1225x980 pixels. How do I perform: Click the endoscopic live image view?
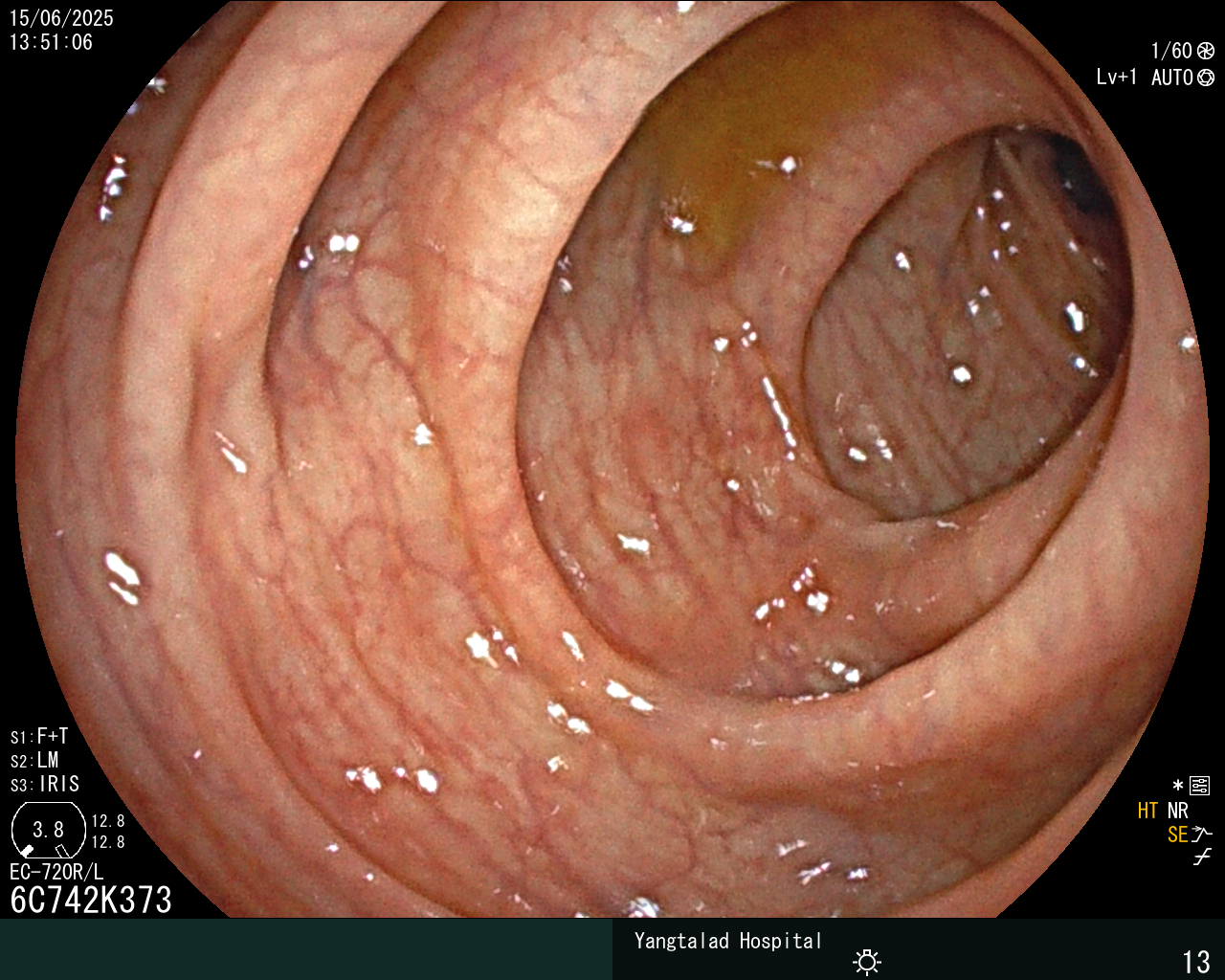pyautogui.click(x=612, y=459)
